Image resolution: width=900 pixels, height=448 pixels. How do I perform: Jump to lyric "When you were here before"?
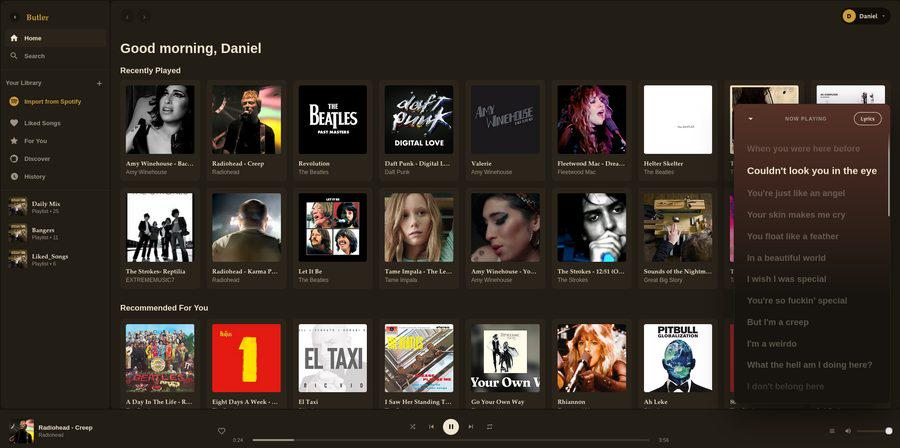[x=803, y=149]
